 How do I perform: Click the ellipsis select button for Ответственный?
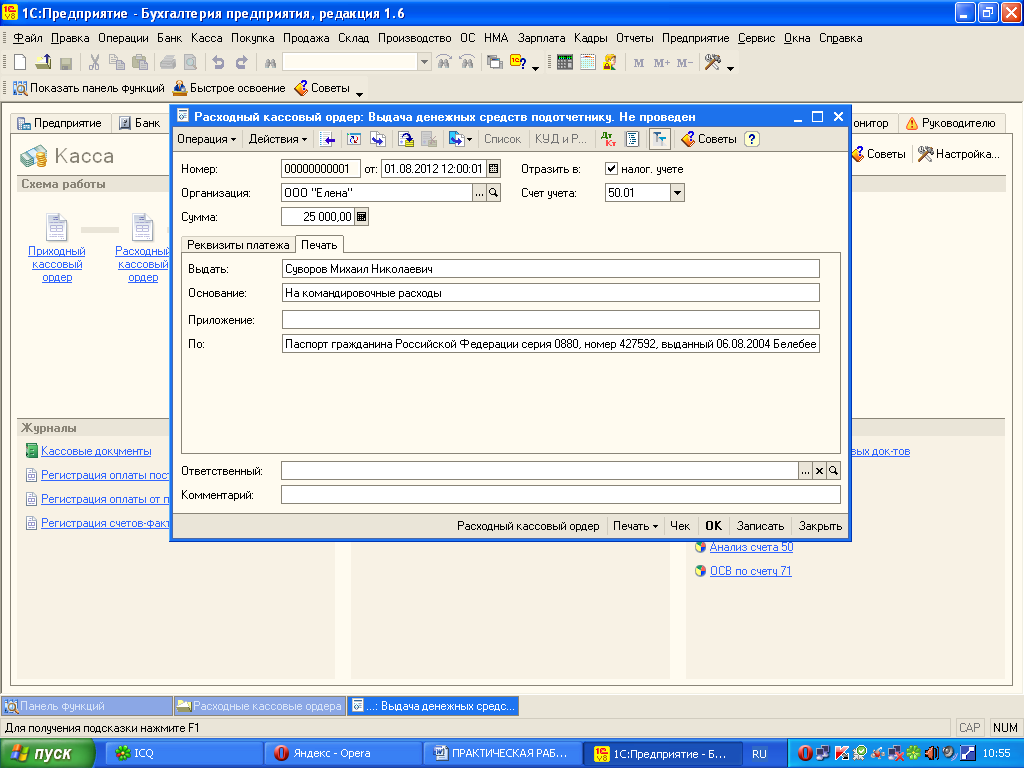click(x=805, y=470)
